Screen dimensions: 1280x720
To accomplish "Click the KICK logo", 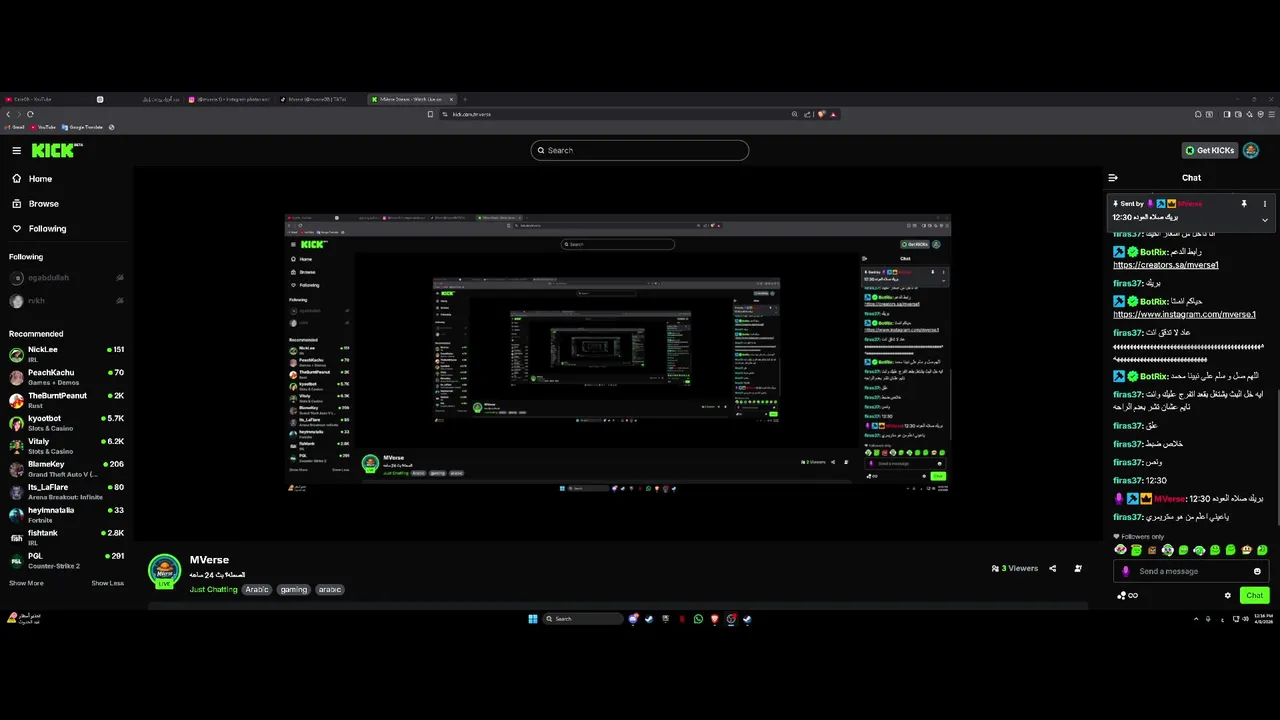I will pyautogui.click(x=55, y=150).
